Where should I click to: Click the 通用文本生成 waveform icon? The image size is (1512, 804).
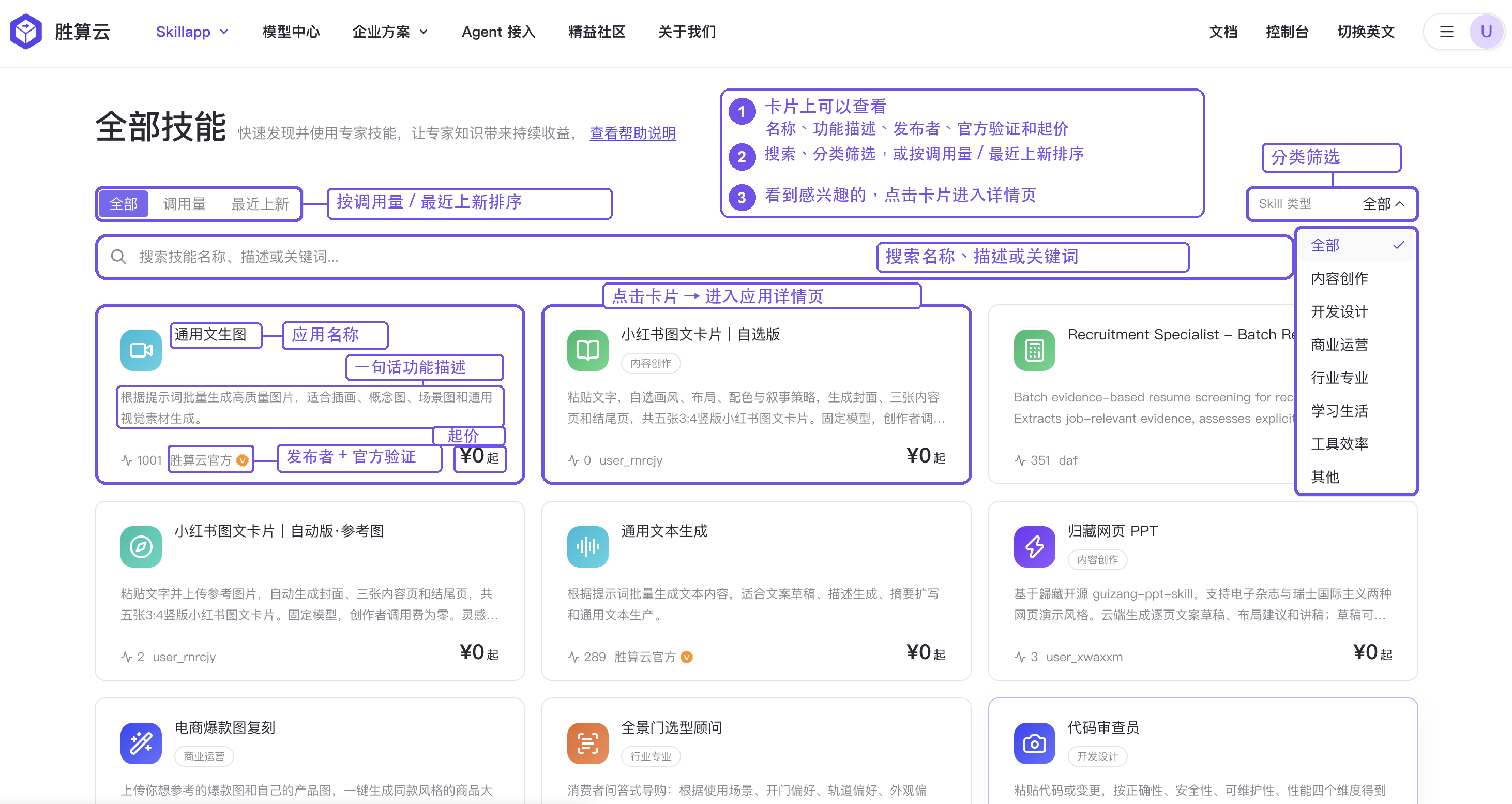click(587, 547)
